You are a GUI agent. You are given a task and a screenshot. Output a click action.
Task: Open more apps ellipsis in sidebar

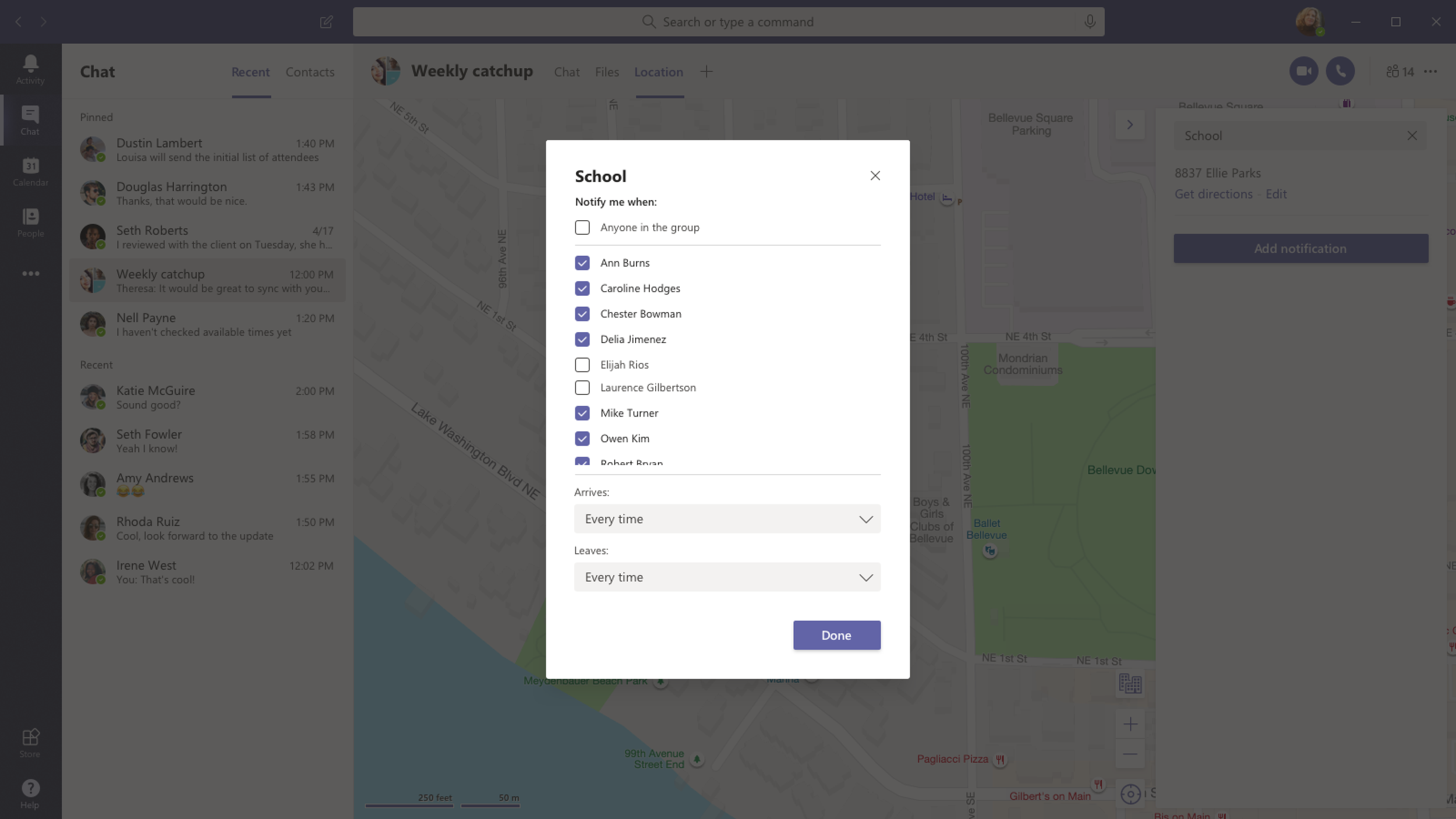tap(30, 273)
